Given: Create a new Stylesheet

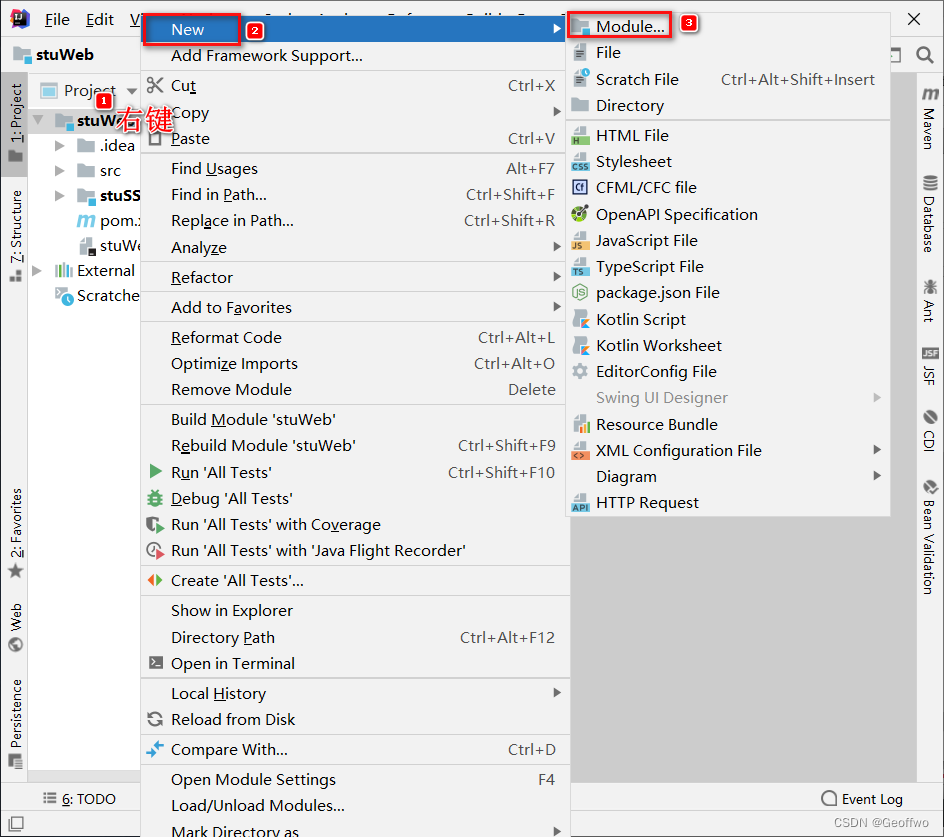Looking at the screenshot, I should 728,162.
